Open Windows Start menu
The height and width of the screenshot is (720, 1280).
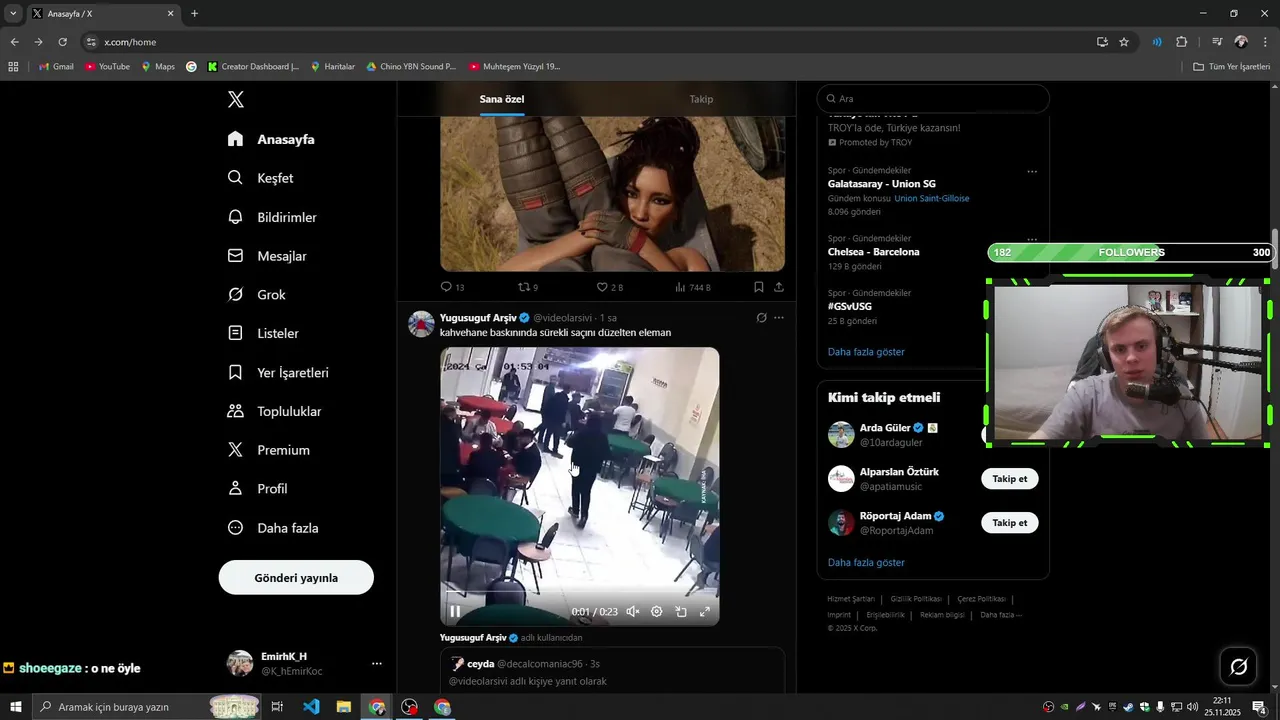coord(15,707)
